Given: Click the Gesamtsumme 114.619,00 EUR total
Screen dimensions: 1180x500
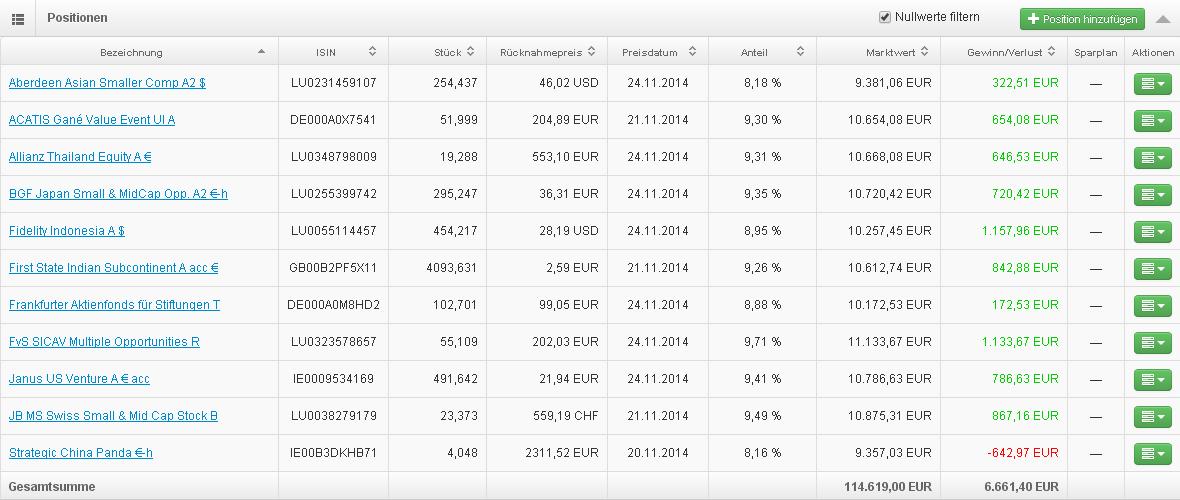Looking at the screenshot, I should click(887, 486).
